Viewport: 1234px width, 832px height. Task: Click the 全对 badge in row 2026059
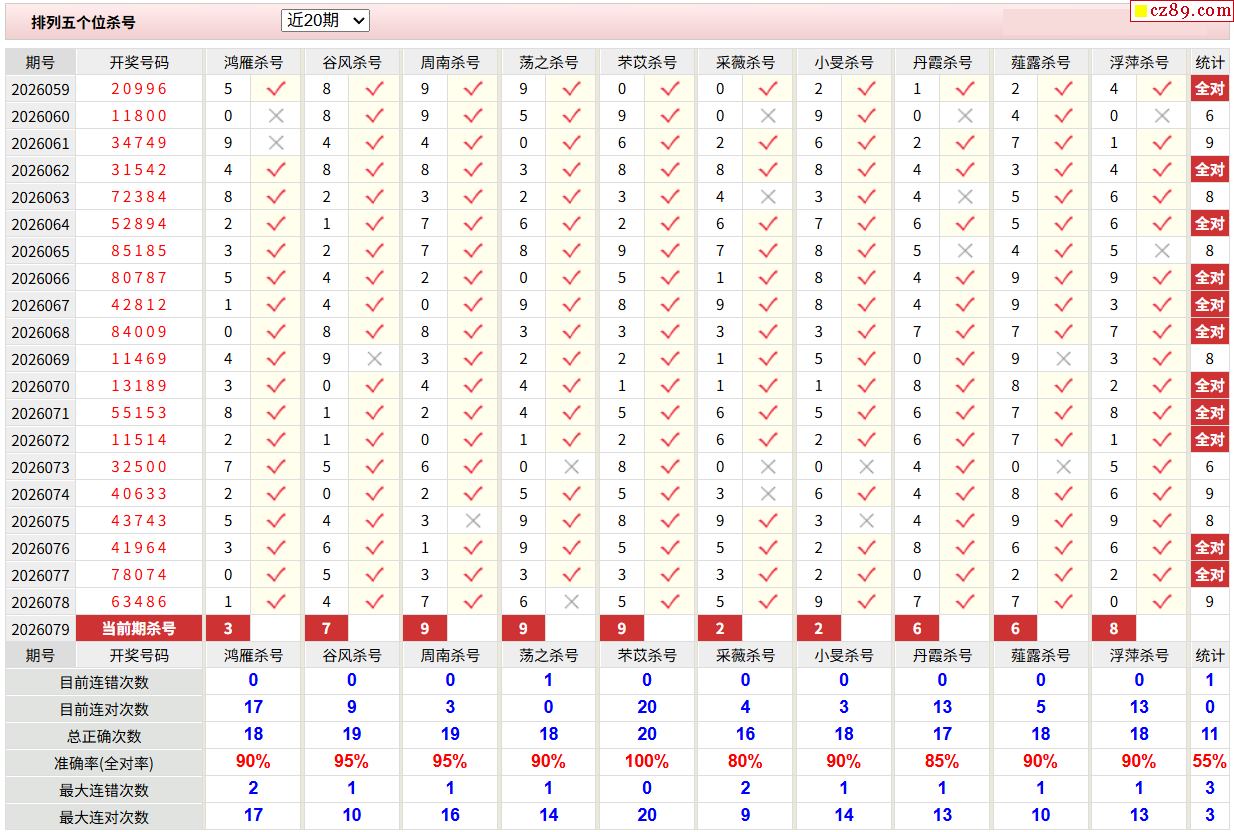[1210, 89]
